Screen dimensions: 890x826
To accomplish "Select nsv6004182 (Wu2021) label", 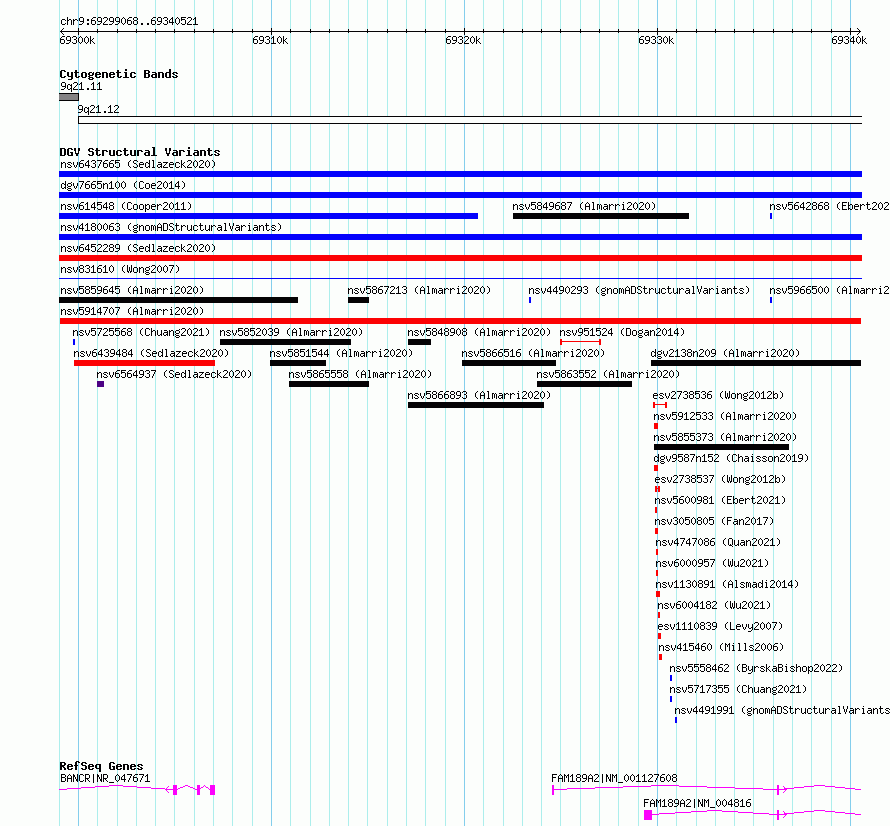I will (x=714, y=605).
